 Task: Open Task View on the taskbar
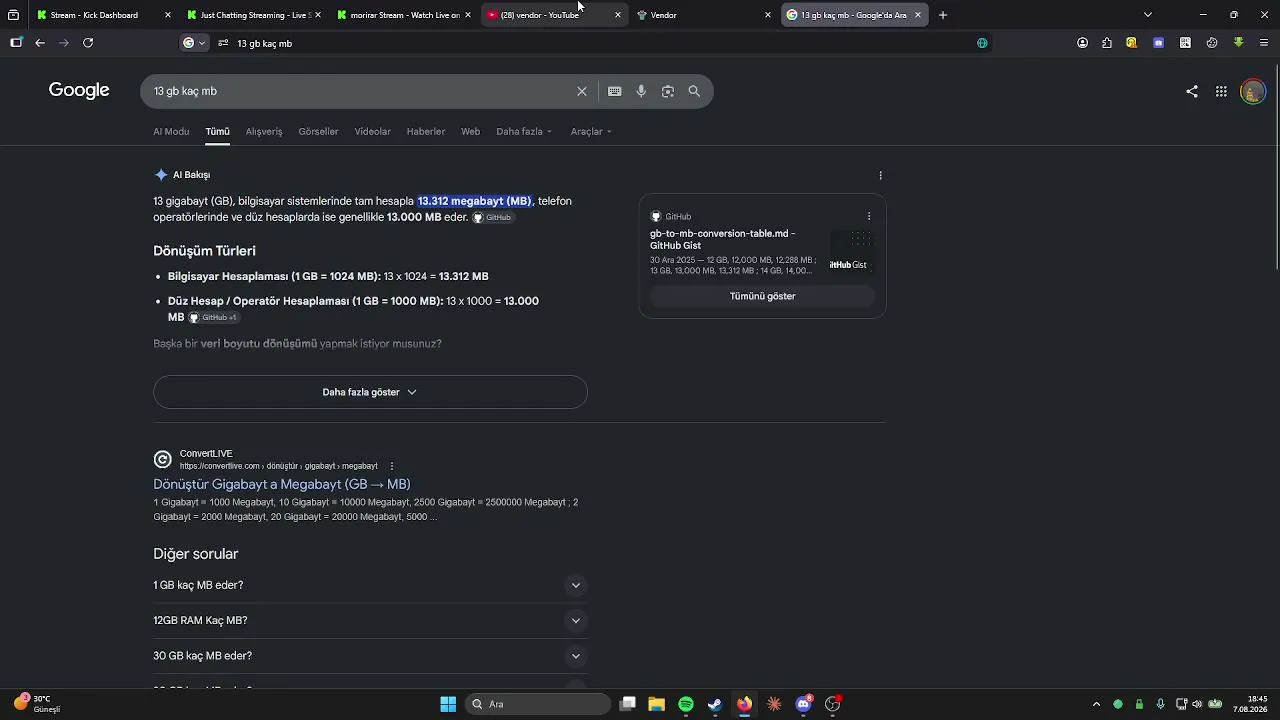click(x=628, y=704)
